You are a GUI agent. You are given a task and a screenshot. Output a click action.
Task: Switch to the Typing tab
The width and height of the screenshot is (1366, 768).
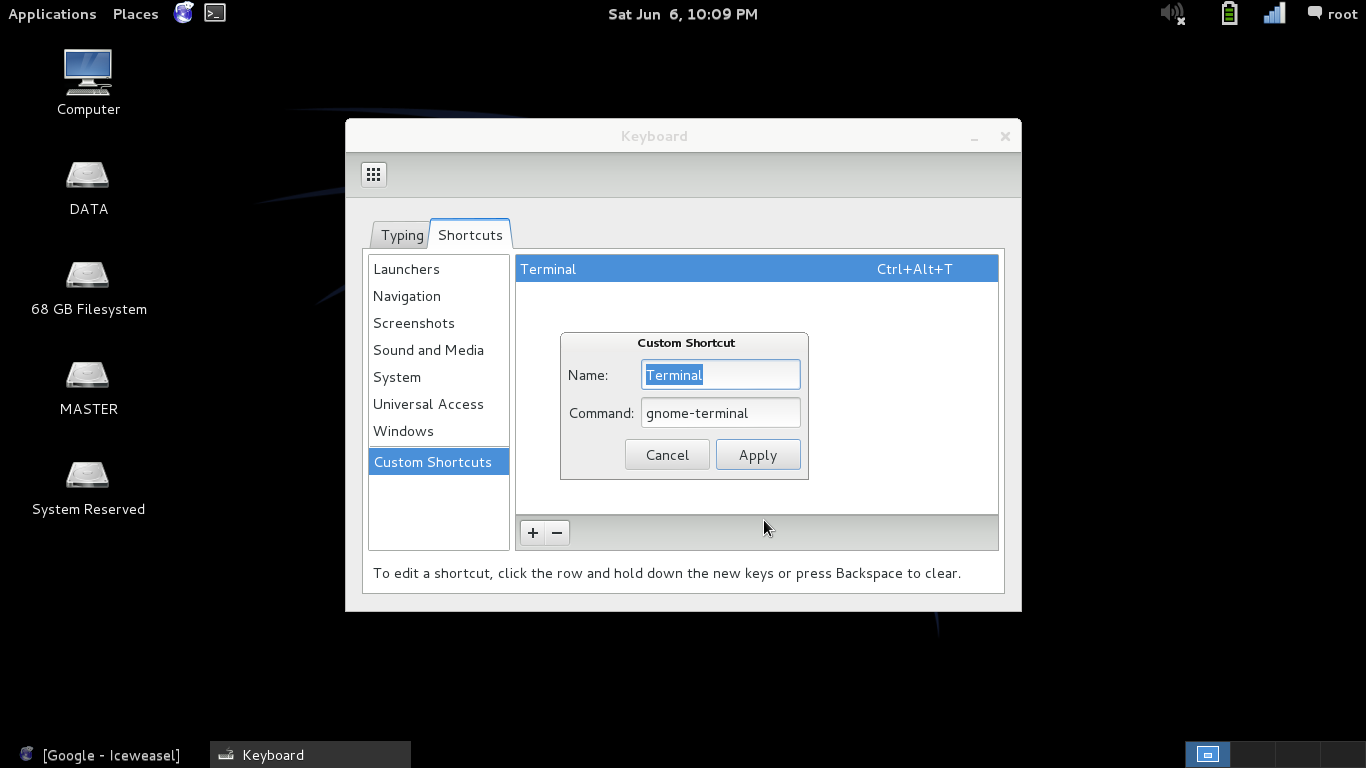[401, 234]
